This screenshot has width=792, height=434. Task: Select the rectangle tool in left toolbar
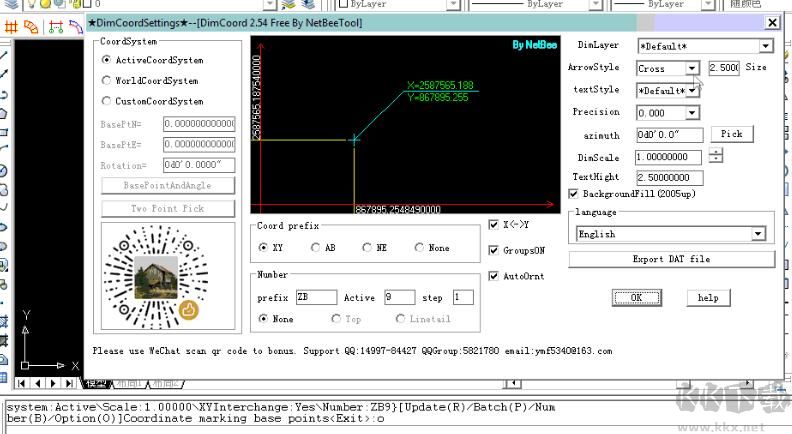pyautogui.click(x=5, y=131)
